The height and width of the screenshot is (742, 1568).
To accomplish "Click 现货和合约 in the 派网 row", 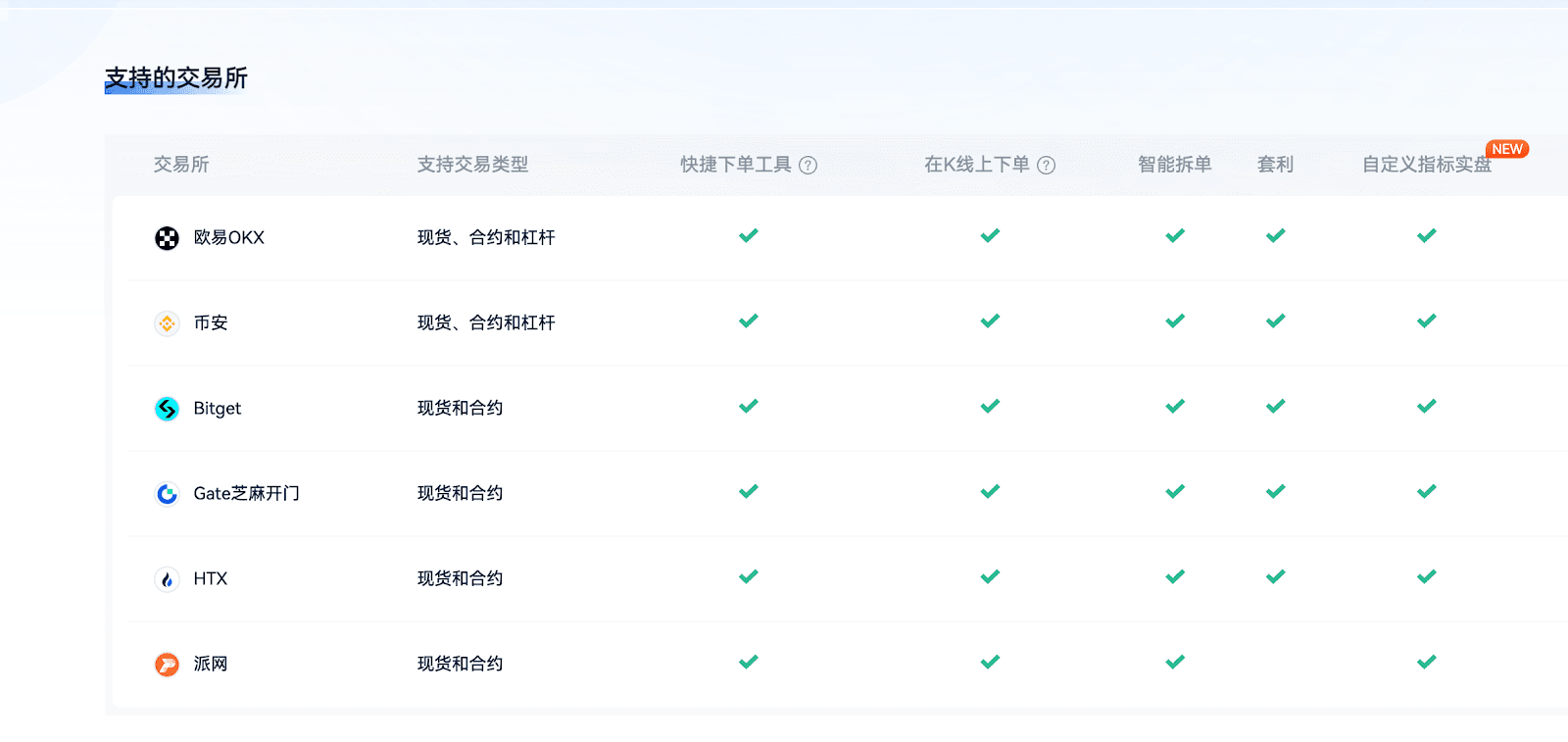I will click(461, 665).
